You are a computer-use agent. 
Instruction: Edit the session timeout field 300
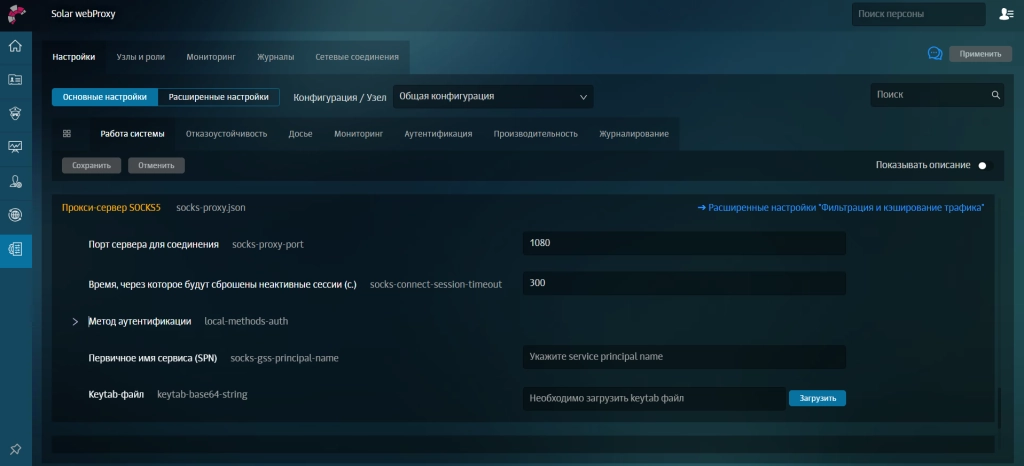684,283
